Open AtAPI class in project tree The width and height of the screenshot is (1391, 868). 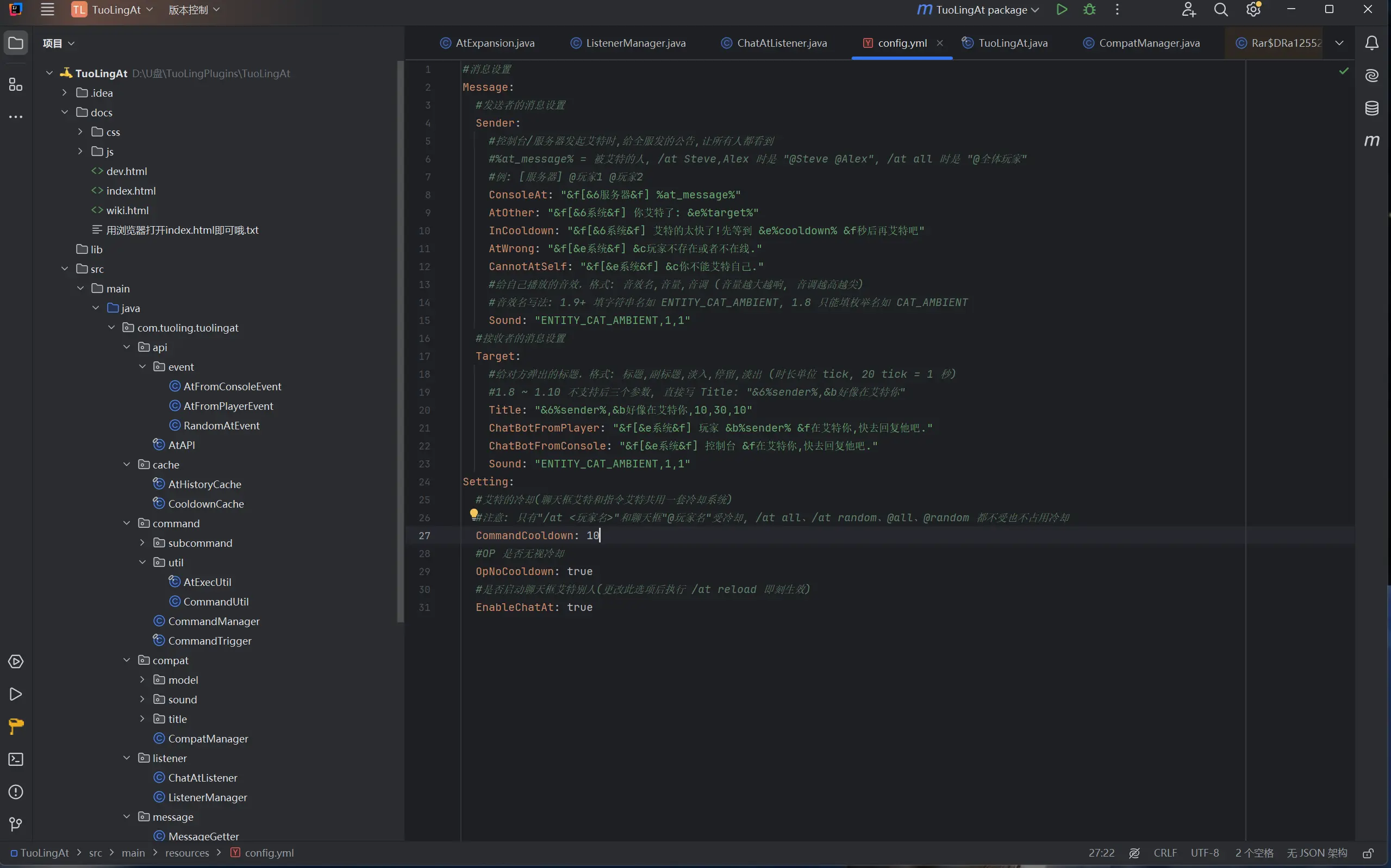174,445
